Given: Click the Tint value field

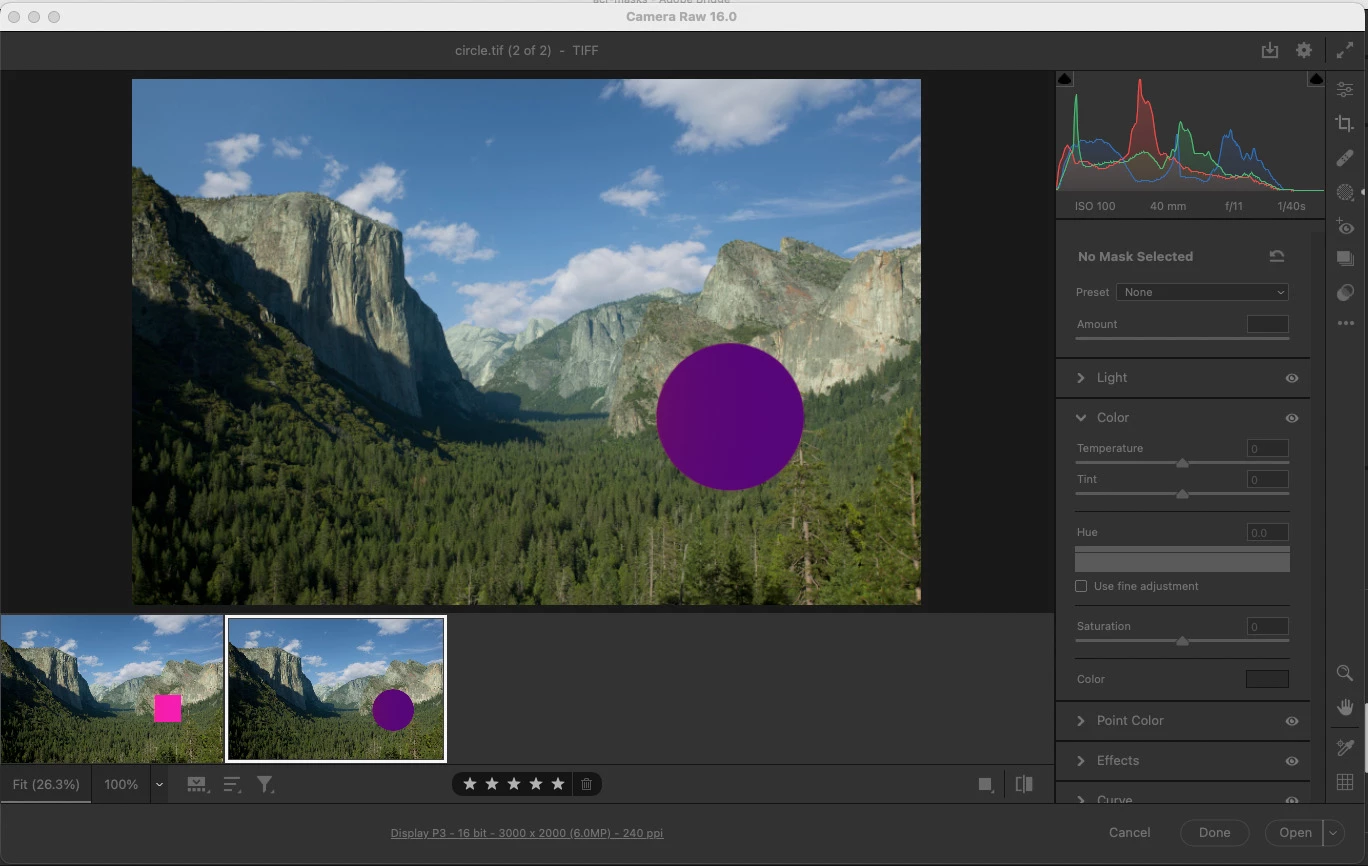Looking at the screenshot, I should coord(1267,479).
